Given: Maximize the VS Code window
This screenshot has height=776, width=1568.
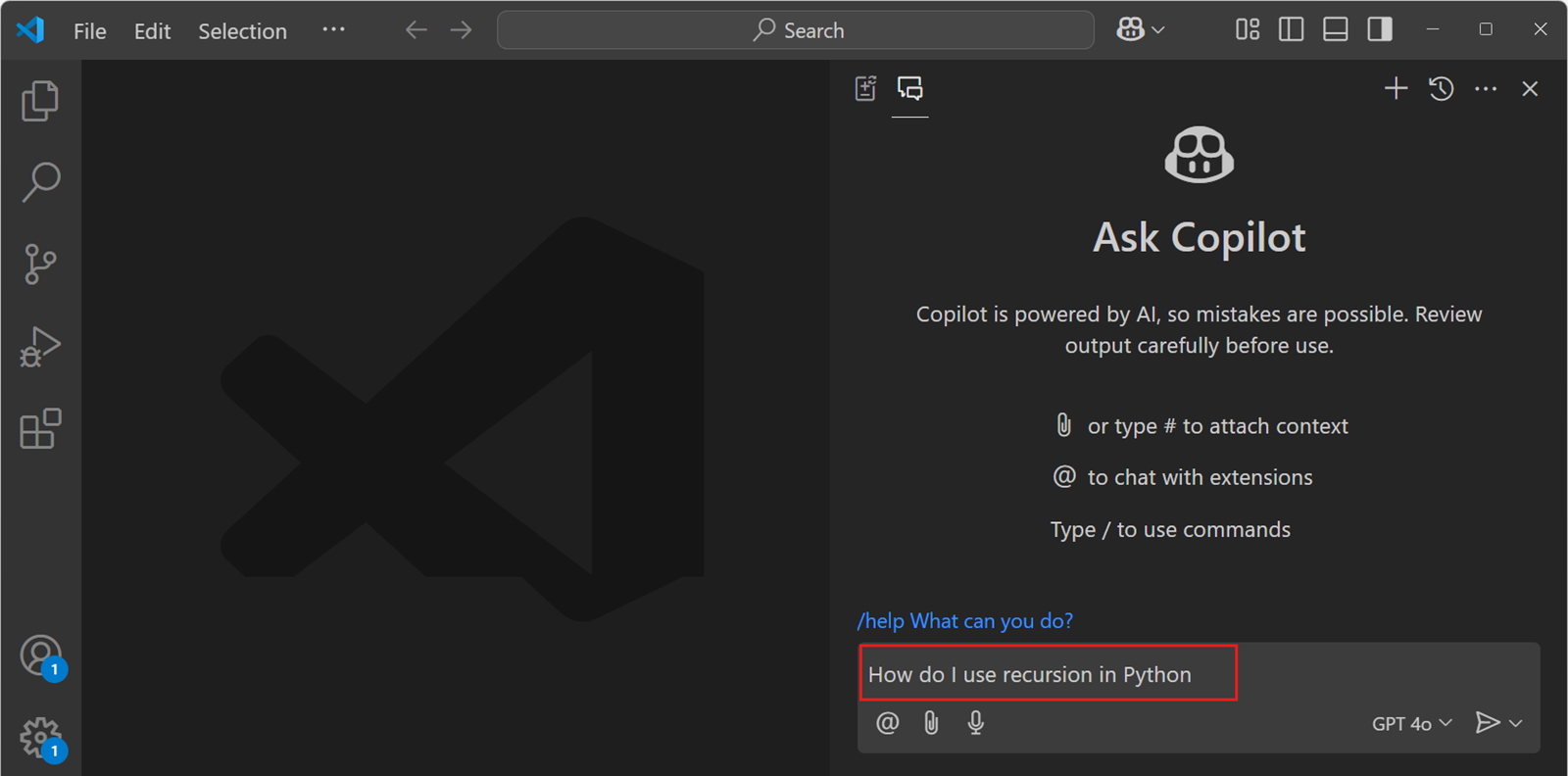Looking at the screenshot, I should coord(1486,29).
